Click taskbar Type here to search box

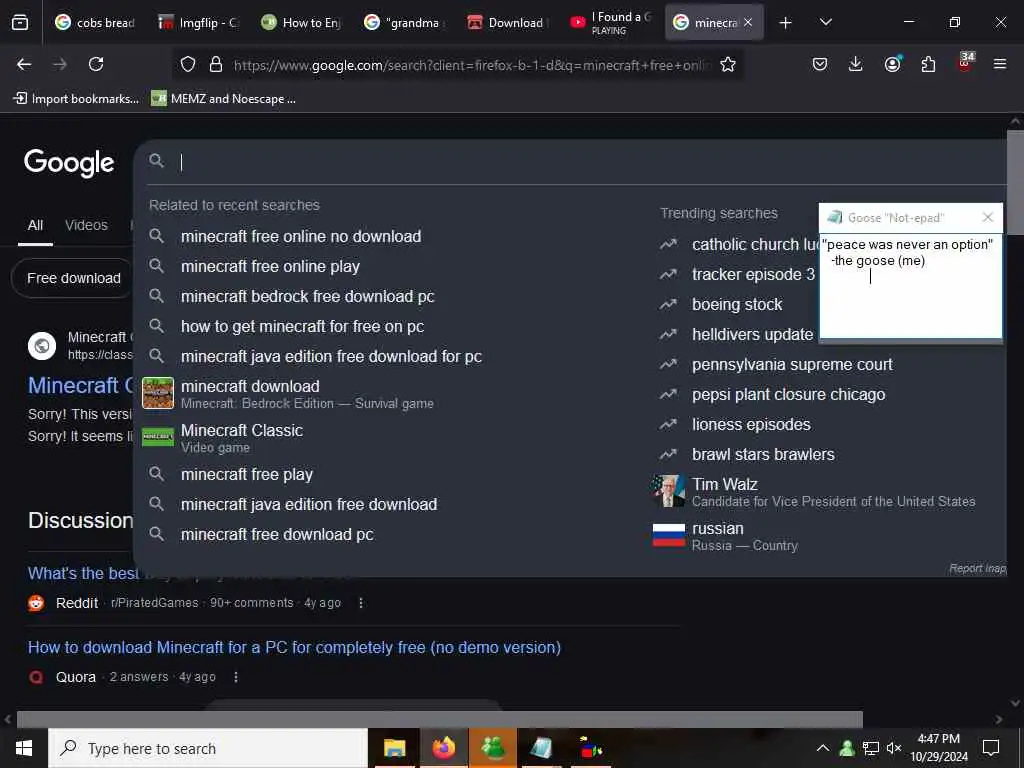coord(208,748)
